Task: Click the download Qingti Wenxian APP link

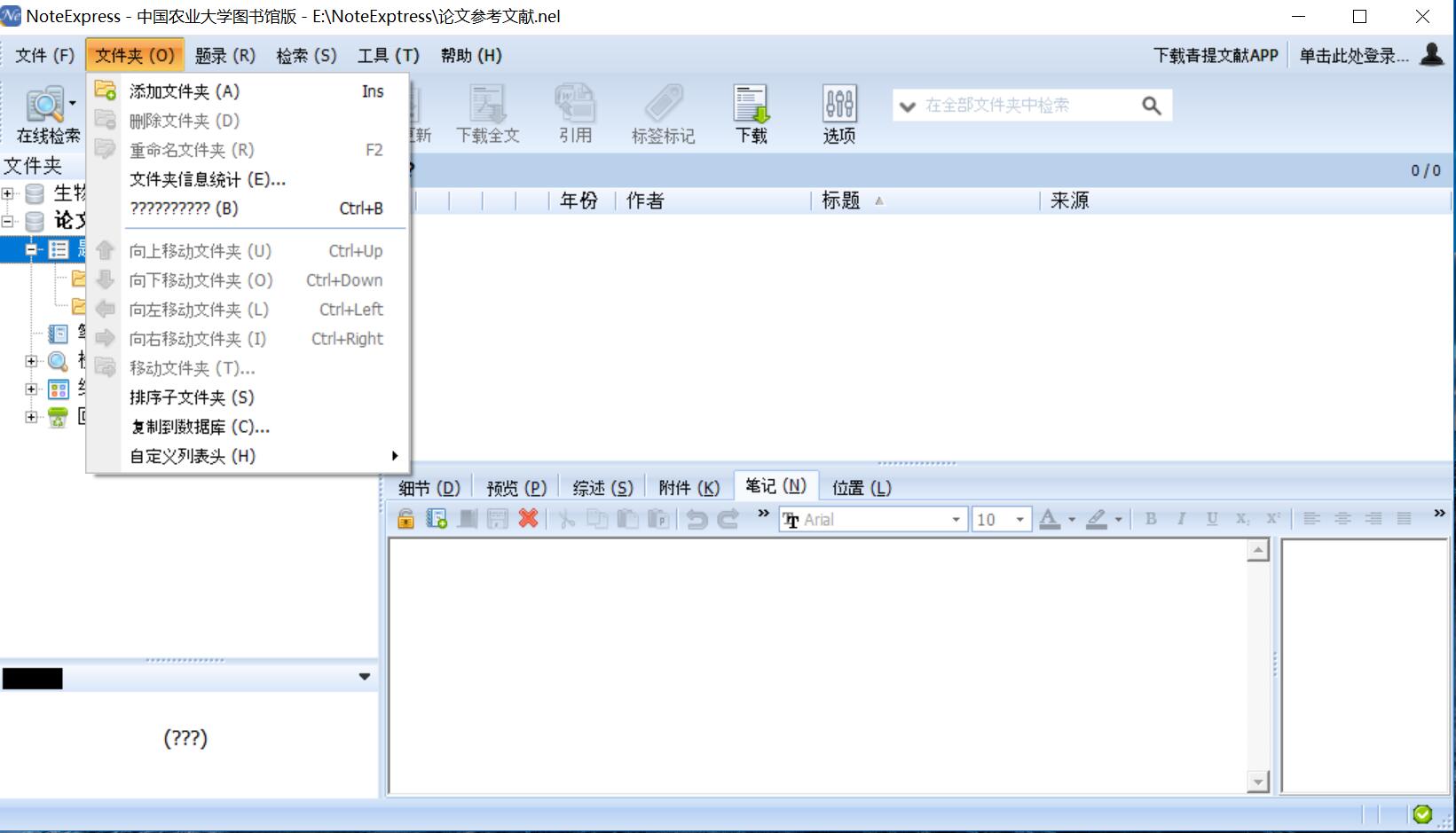Action: click(x=1216, y=55)
